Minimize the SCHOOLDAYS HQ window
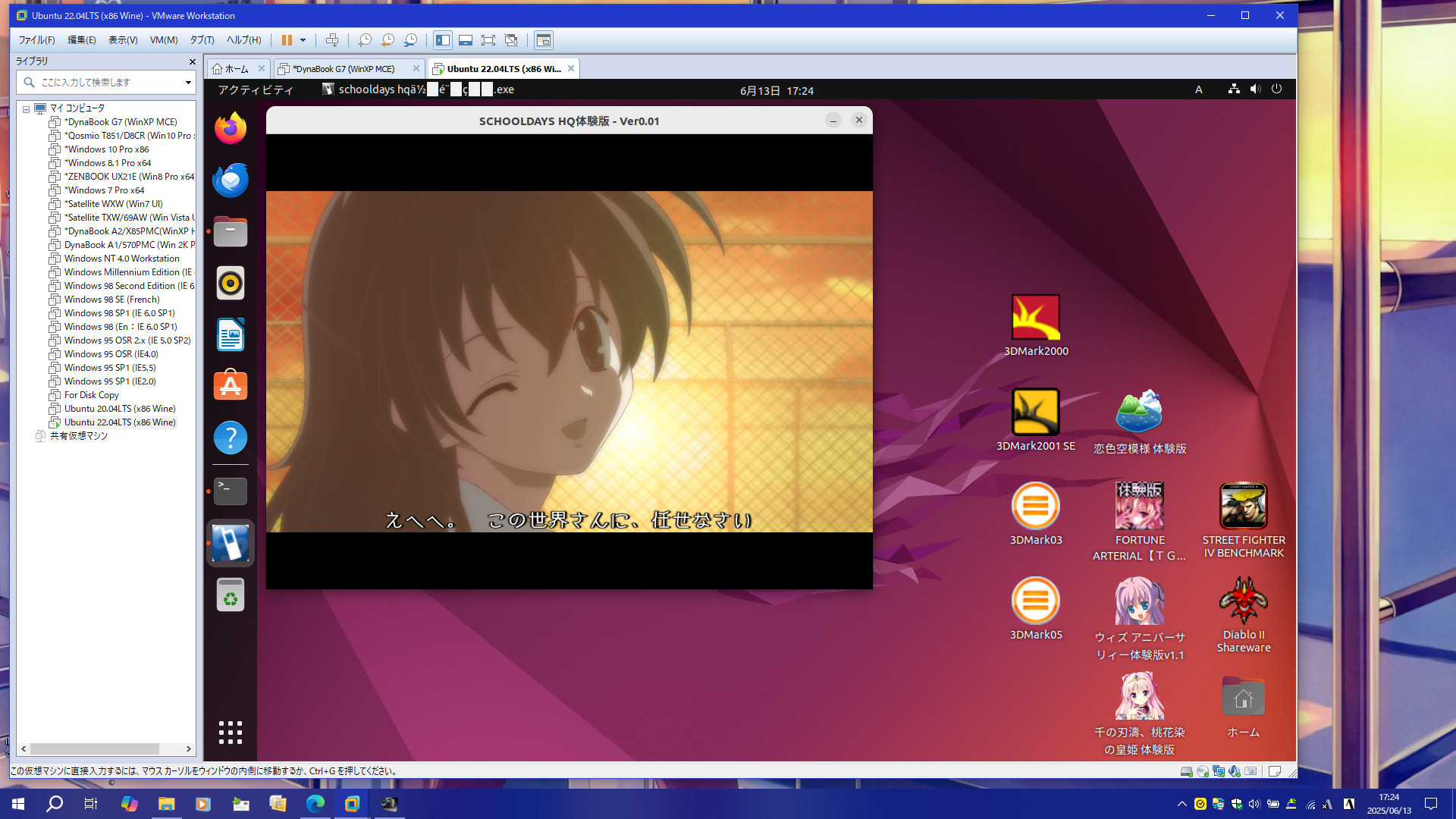This screenshot has width=1456, height=819. tap(833, 121)
